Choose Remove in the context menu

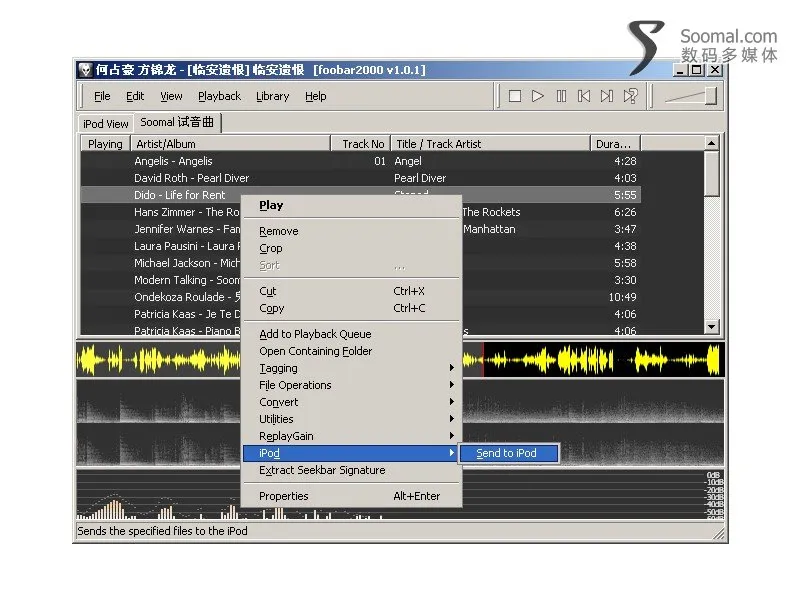pyautogui.click(x=352, y=231)
